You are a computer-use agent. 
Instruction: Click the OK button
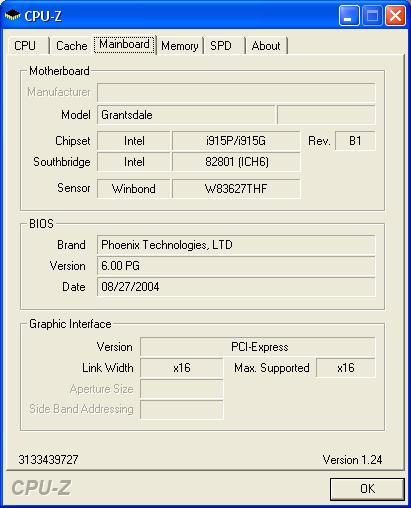(x=367, y=489)
